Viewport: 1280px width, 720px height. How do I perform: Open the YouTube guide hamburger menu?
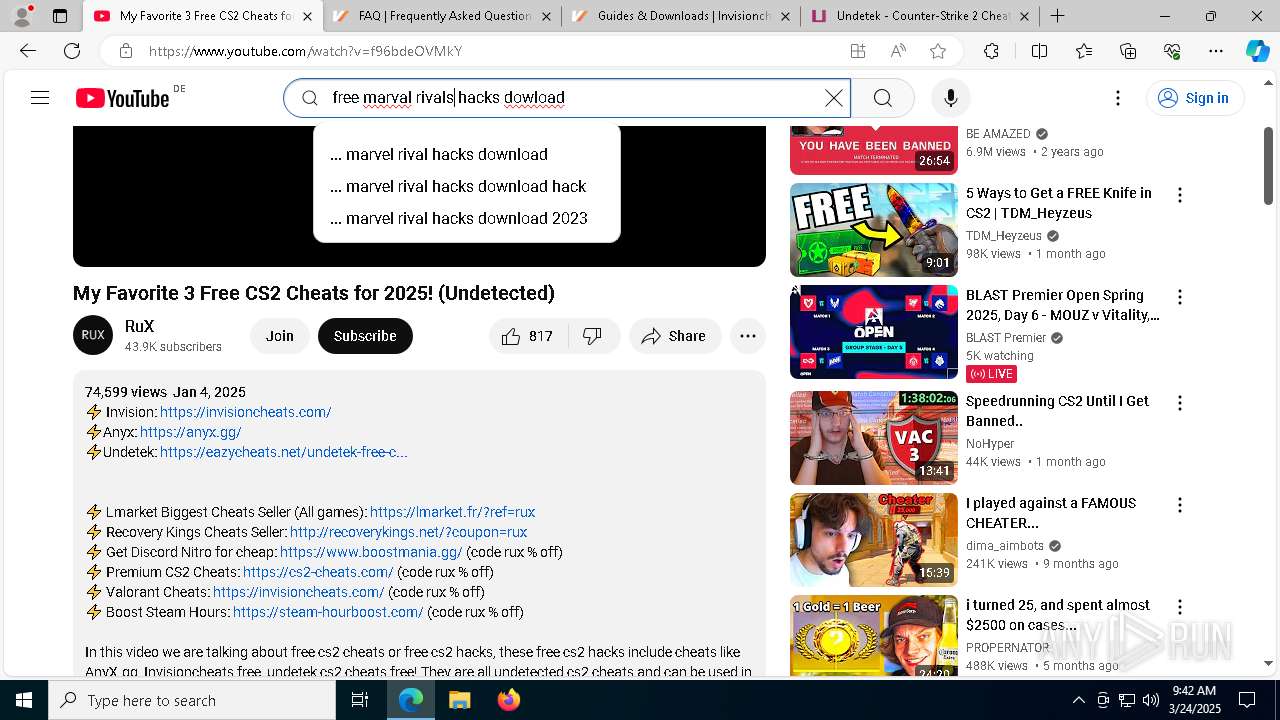tap(40, 98)
